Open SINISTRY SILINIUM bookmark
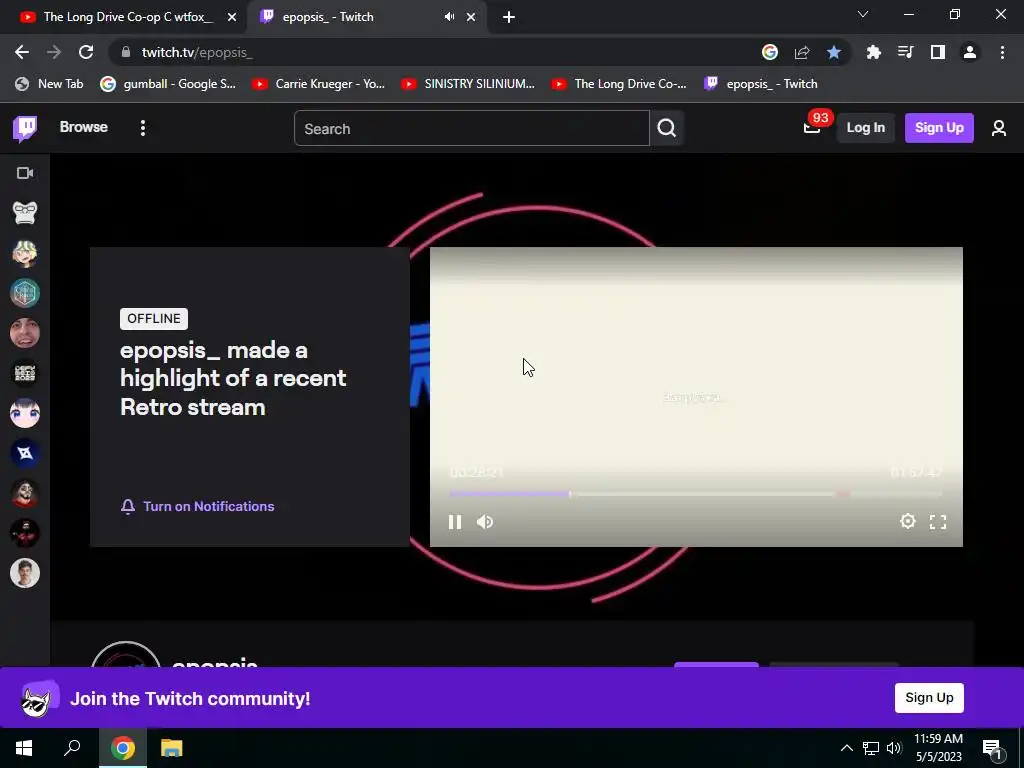Screen dimensions: 1024x768 click(x=468, y=84)
